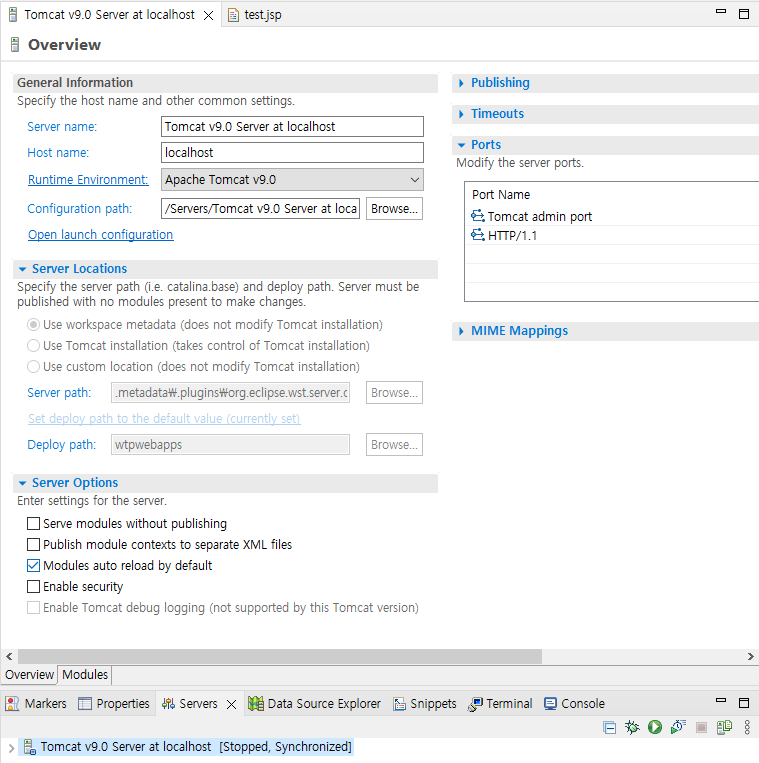Open the Markers view tab
This screenshot has width=759, height=763.
[36, 704]
